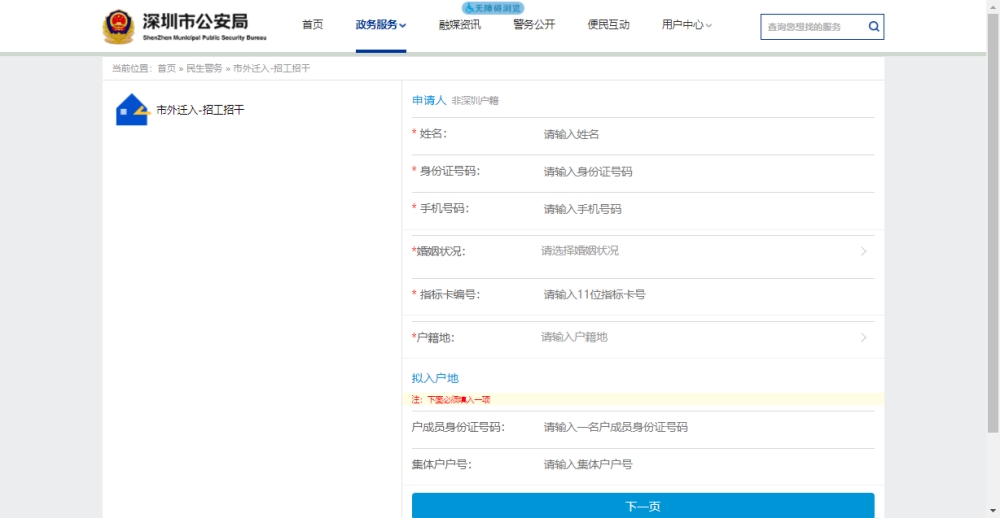Click the search magnifier icon

874,27
